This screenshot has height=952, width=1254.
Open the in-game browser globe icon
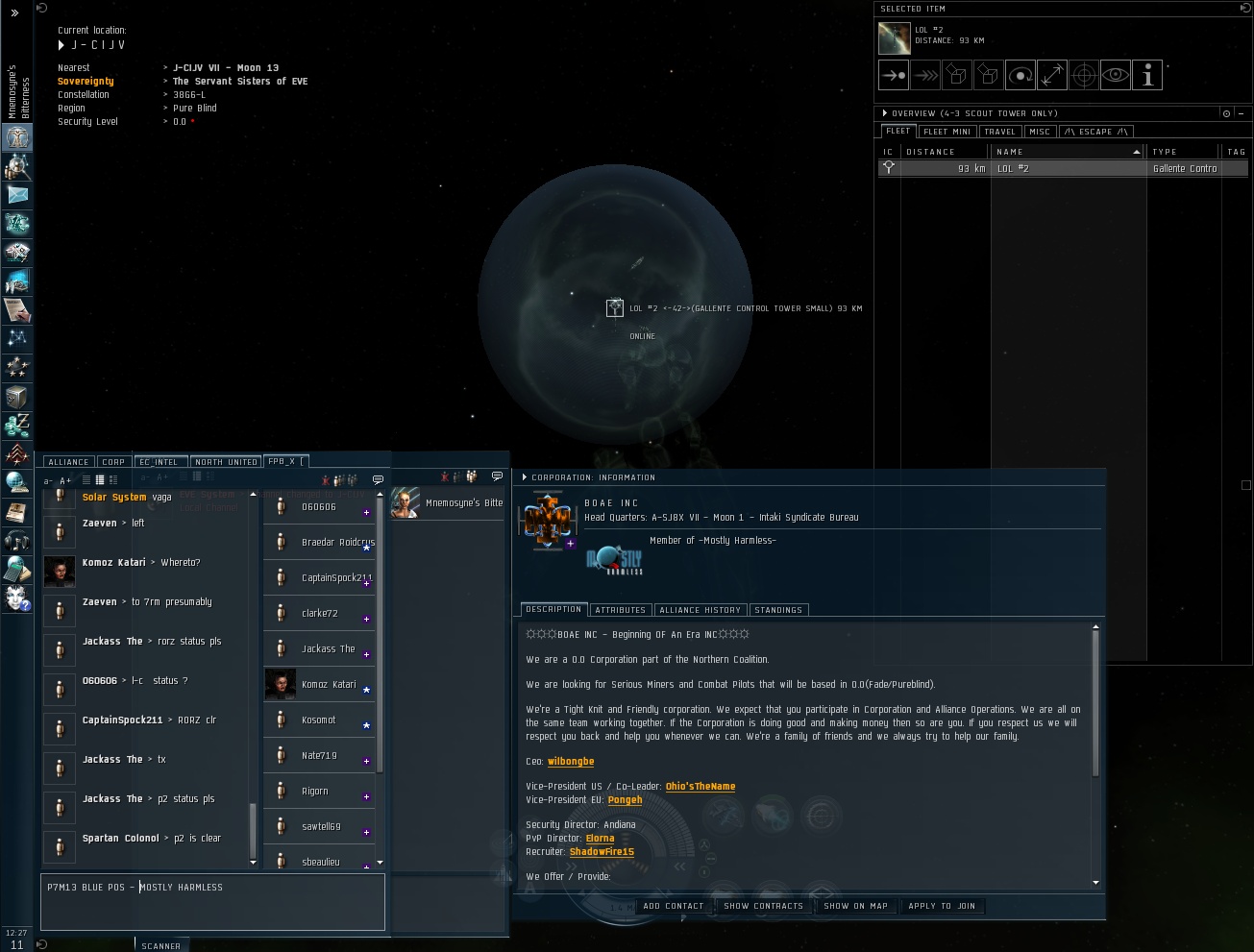(17, 483)
